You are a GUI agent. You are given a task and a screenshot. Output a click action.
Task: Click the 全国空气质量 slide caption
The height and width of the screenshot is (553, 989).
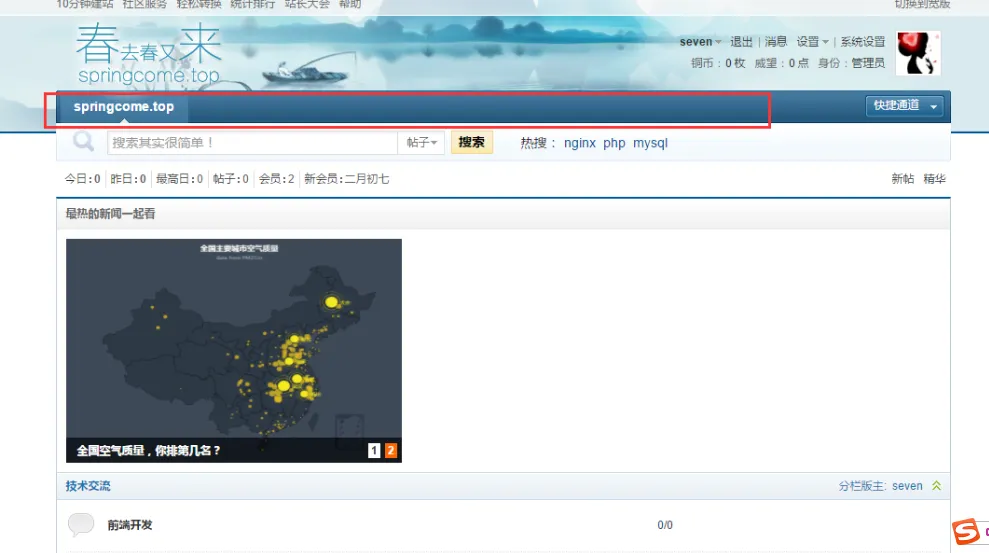(x=149, y=451)
